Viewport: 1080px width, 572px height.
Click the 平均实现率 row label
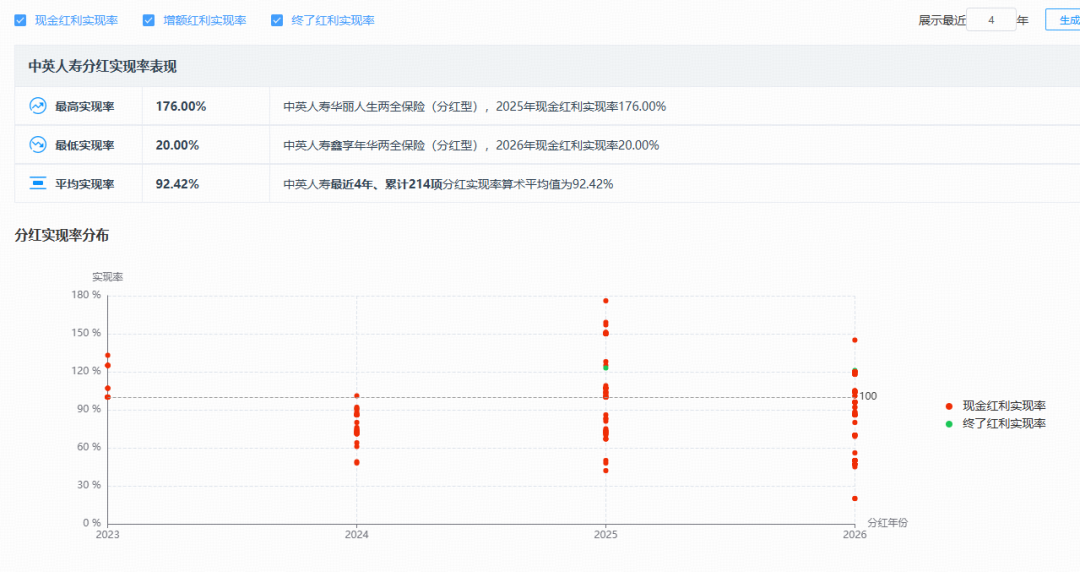[85, 184]
